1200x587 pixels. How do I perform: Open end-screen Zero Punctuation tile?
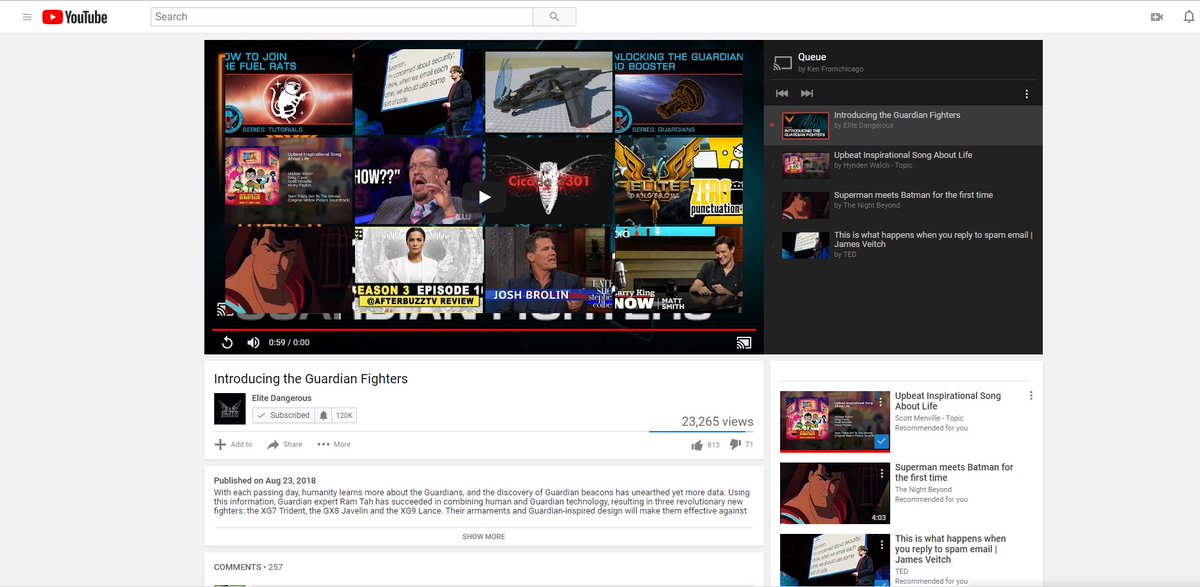(x=679, y=181)
